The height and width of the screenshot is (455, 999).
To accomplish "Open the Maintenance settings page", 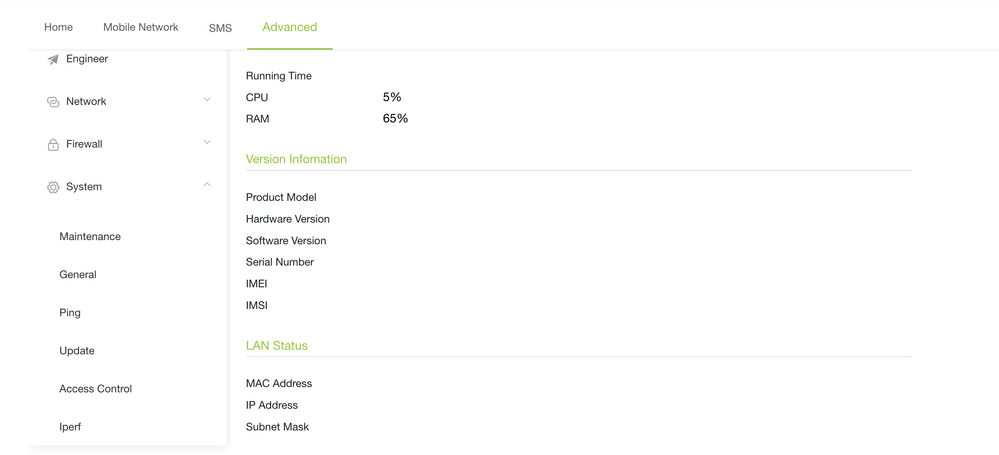I will (90, 237).
